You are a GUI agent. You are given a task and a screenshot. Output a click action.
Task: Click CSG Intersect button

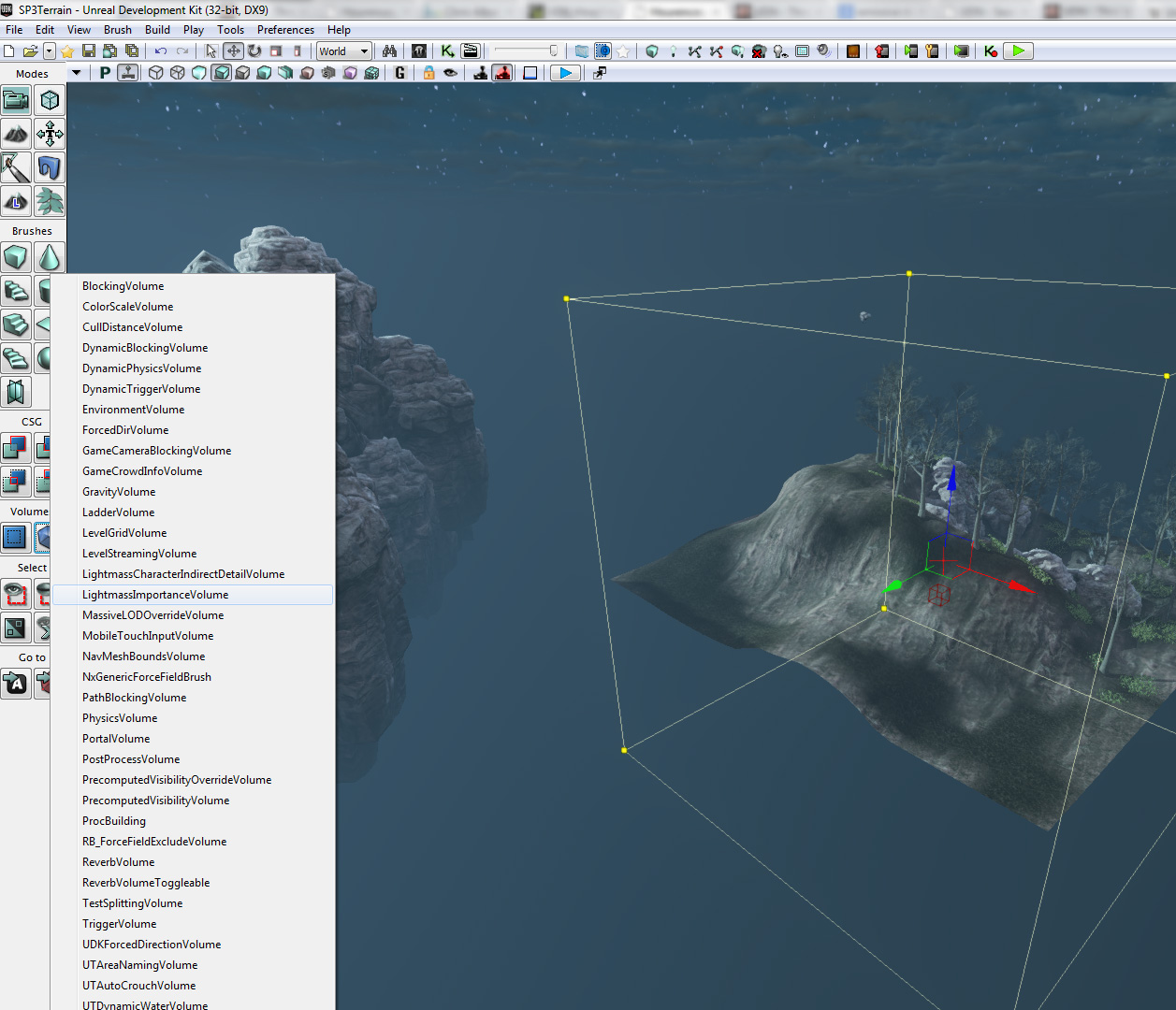tap(16, 481)
